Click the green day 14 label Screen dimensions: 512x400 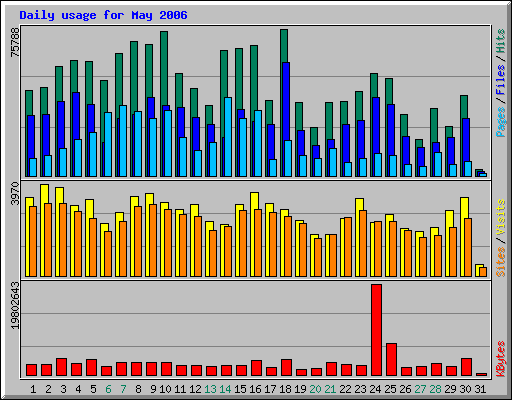coord(225,389)
